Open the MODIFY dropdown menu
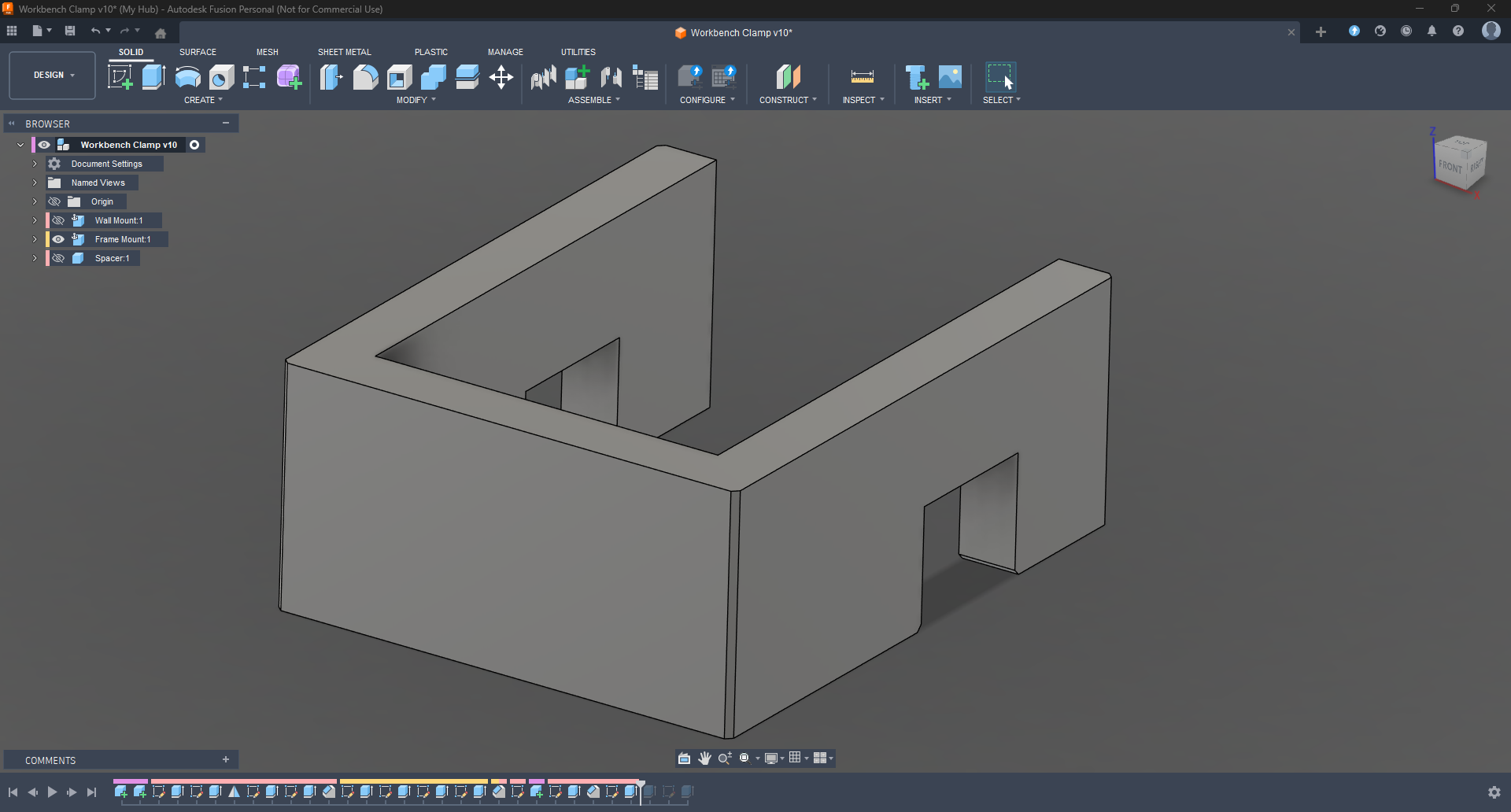This screenshot has width=1511, height=812. [x=416, y=100]
